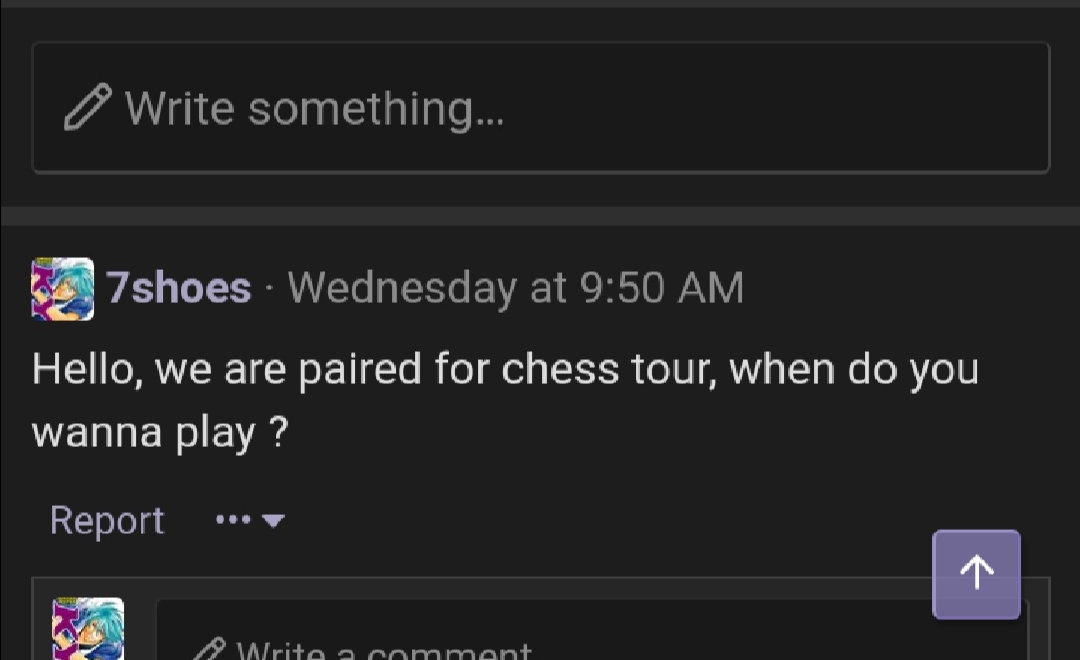Click the 'wanna play ?' line of the post
Viewport: 1080px width, 660px height.
(x=160, y=433)
